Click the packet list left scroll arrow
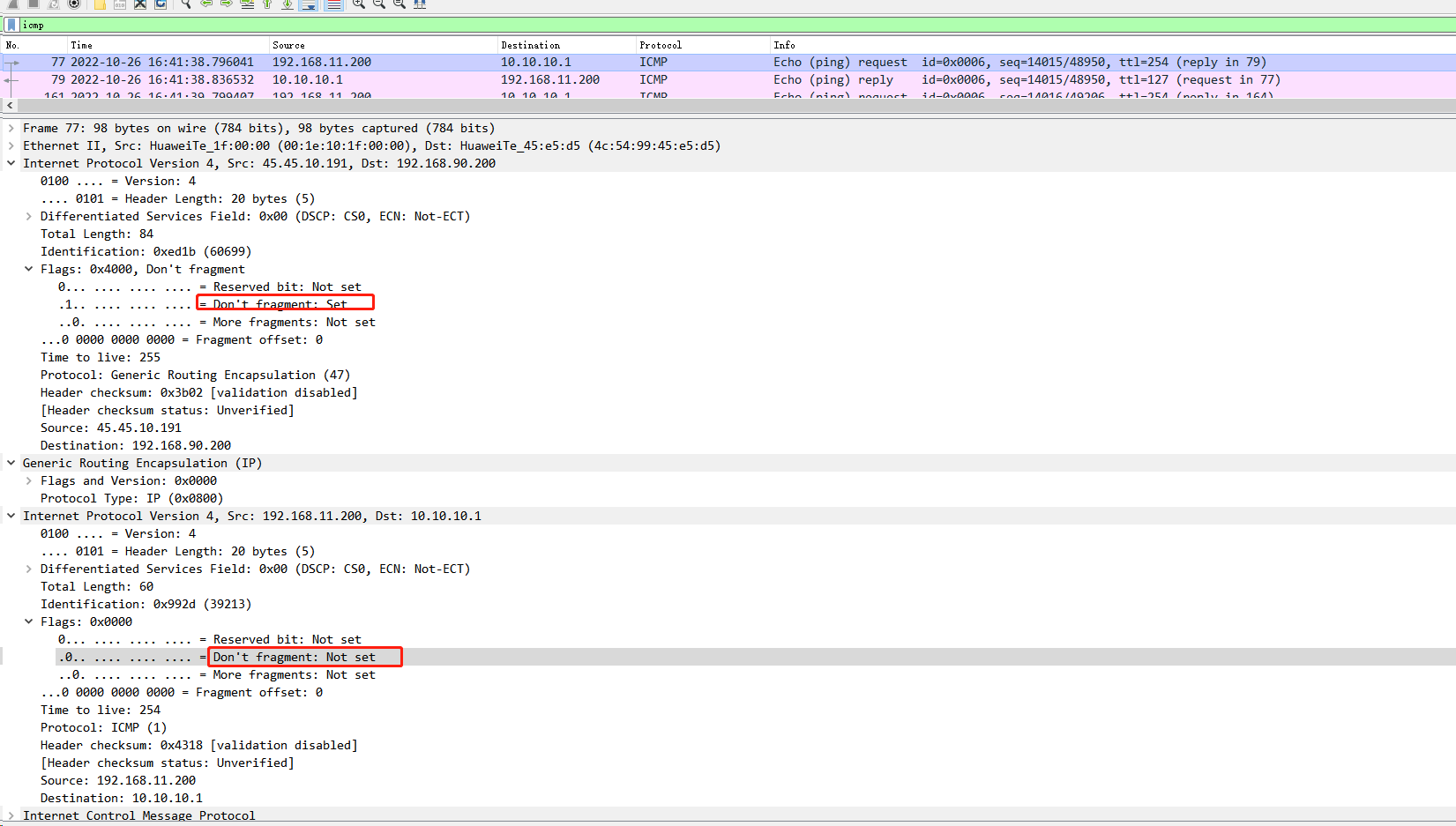Image resolution: width=1456 pixels, height=826 pixels. 10,105
